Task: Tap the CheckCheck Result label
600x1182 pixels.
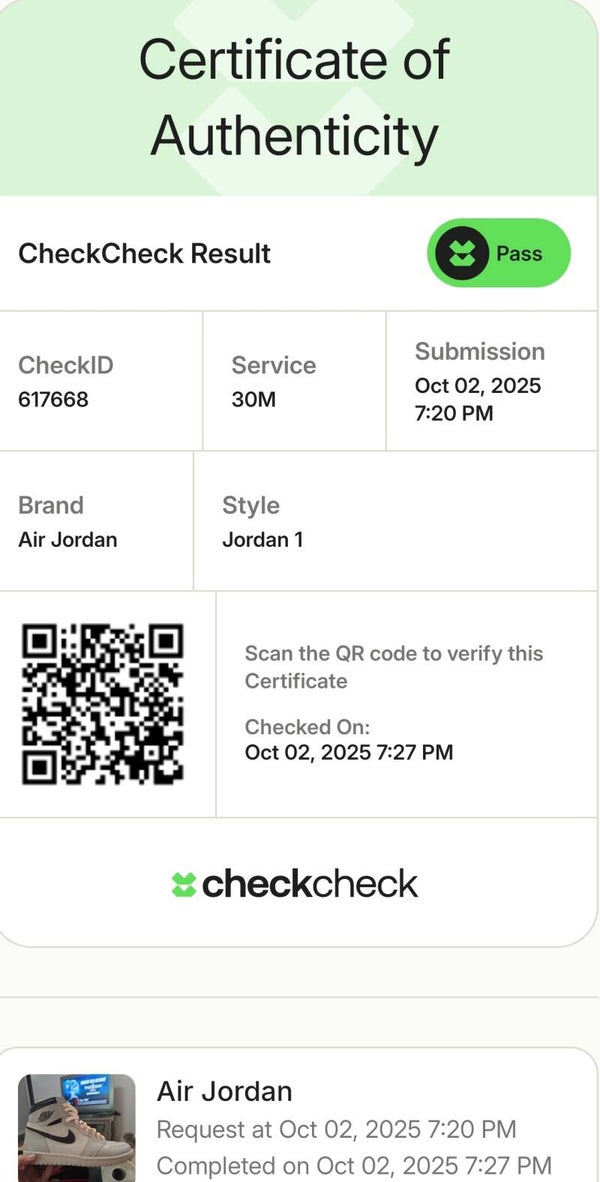Action: 144,253
